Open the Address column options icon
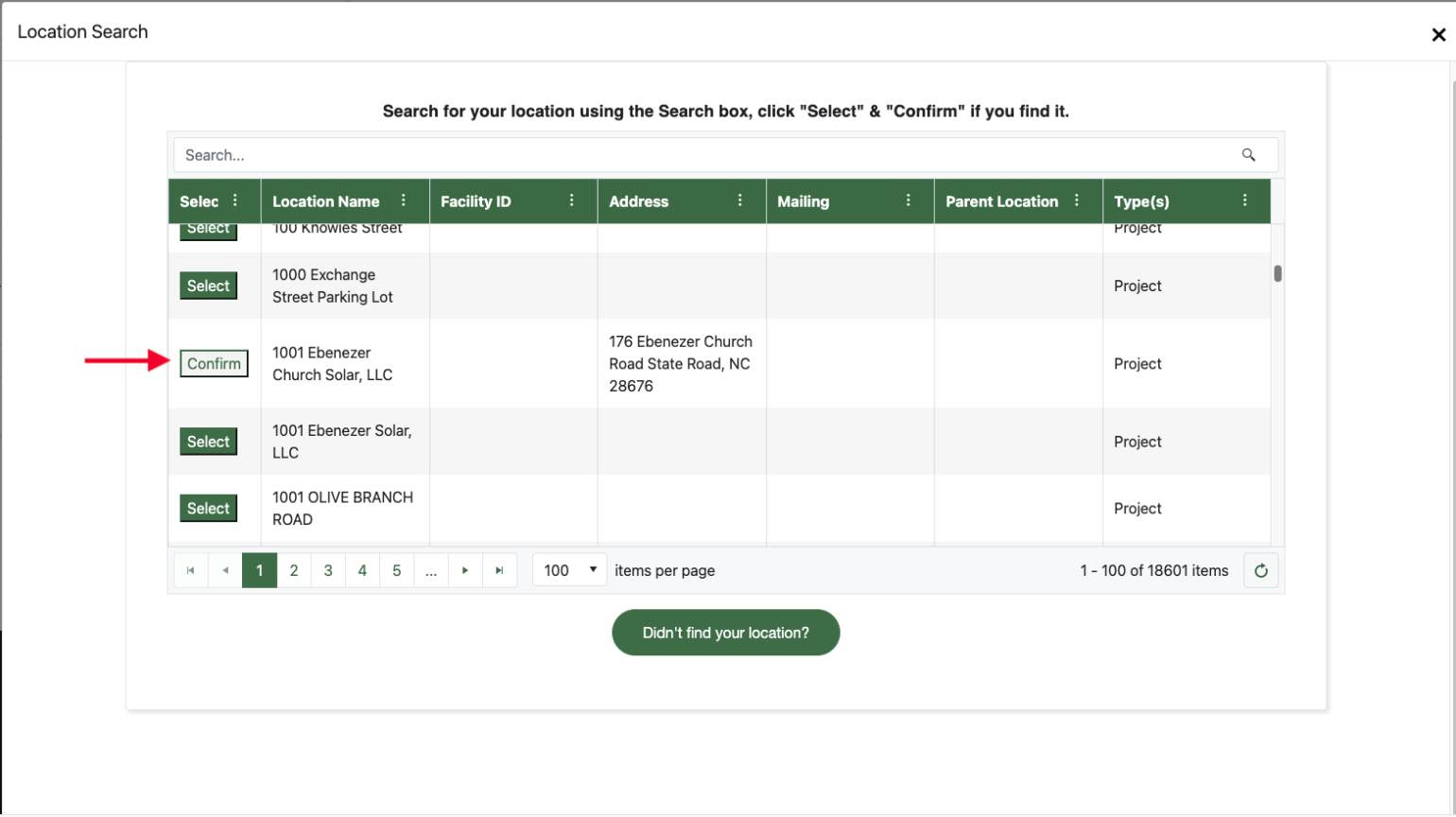1456x817 pixels. click(x=740, y=200)
